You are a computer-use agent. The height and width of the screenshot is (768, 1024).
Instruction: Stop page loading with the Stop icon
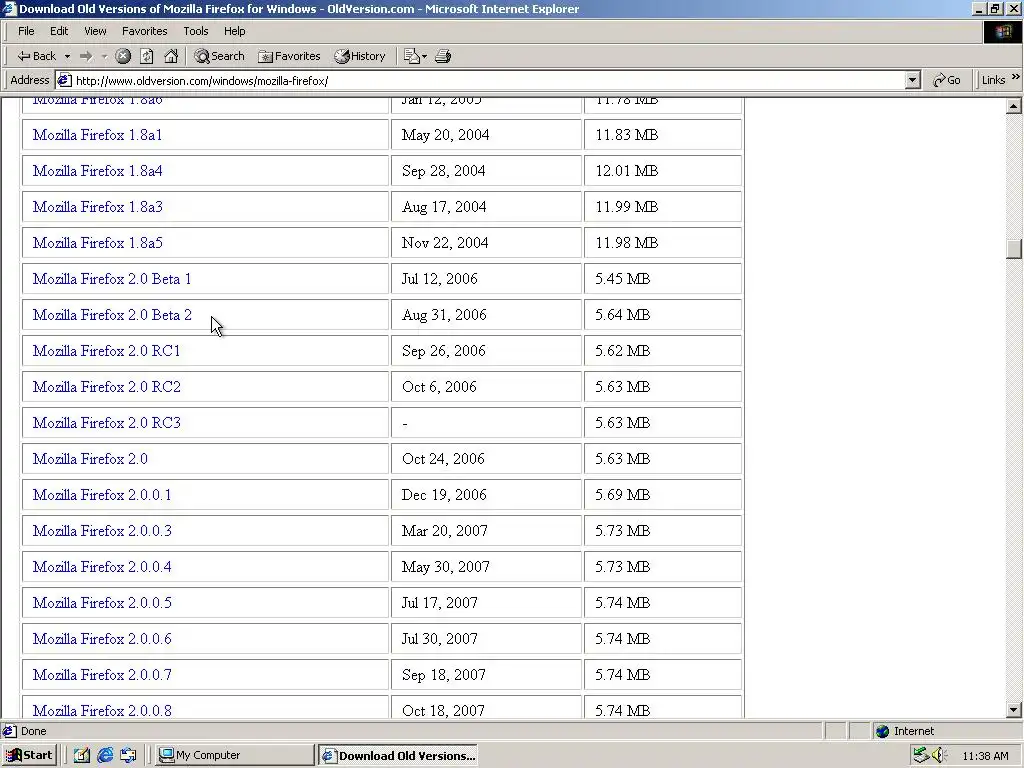[x=123, y=56]
